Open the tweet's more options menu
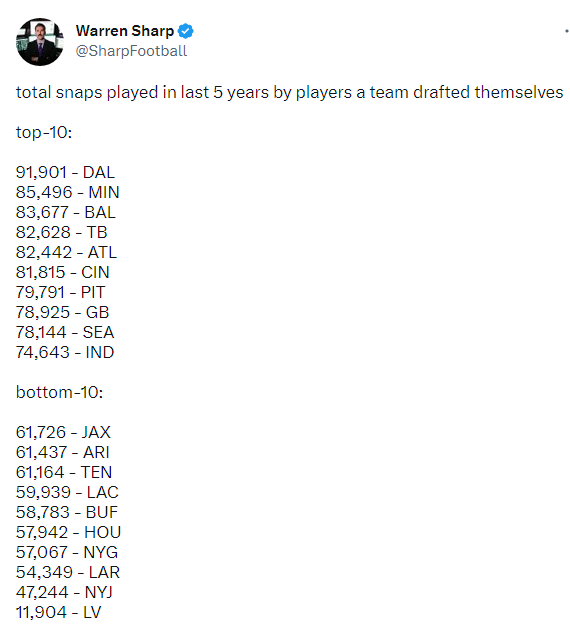This screenshot has height=628, width=570. [x=566, y=31]
